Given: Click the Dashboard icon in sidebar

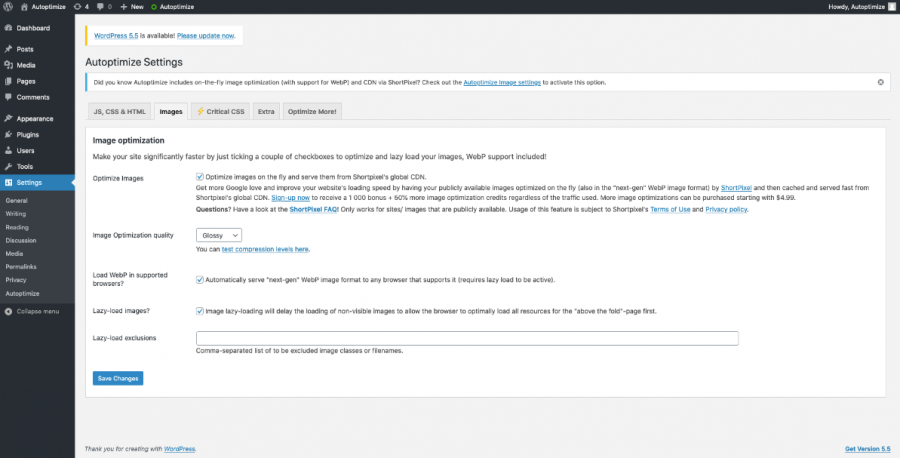Looking at the screenshot, I should tap(9, 28).
